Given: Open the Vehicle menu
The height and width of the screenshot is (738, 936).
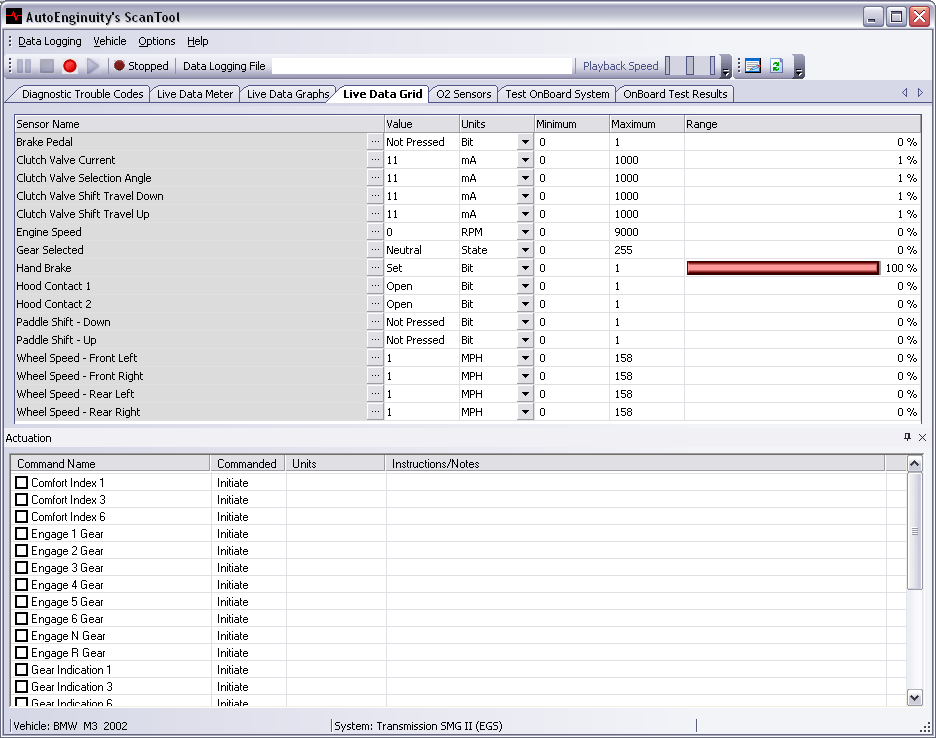Looking at the screenshot, I should tap(110, 41).
